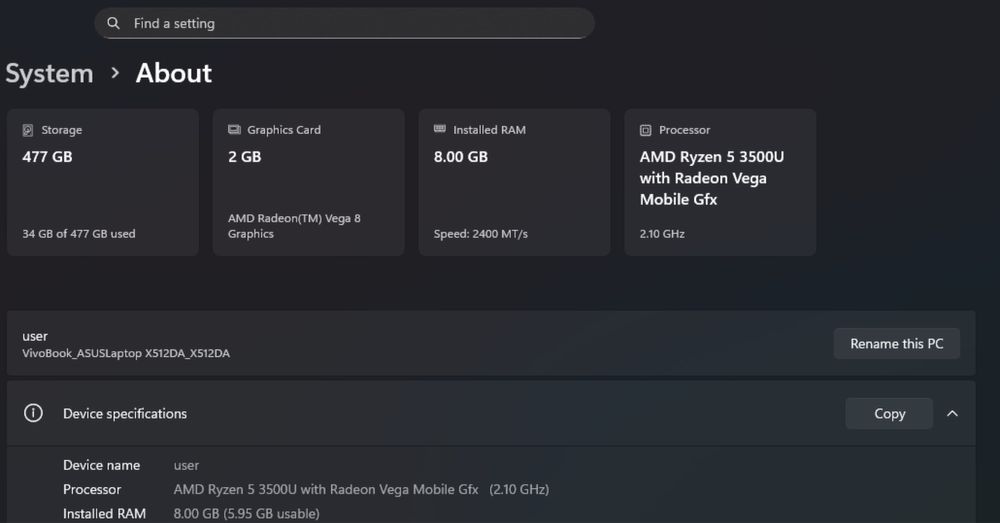Click the Installed RAM memory icon
Image resolution: width=1000 pixels, height=523 pixels.
tap(440, 130)
